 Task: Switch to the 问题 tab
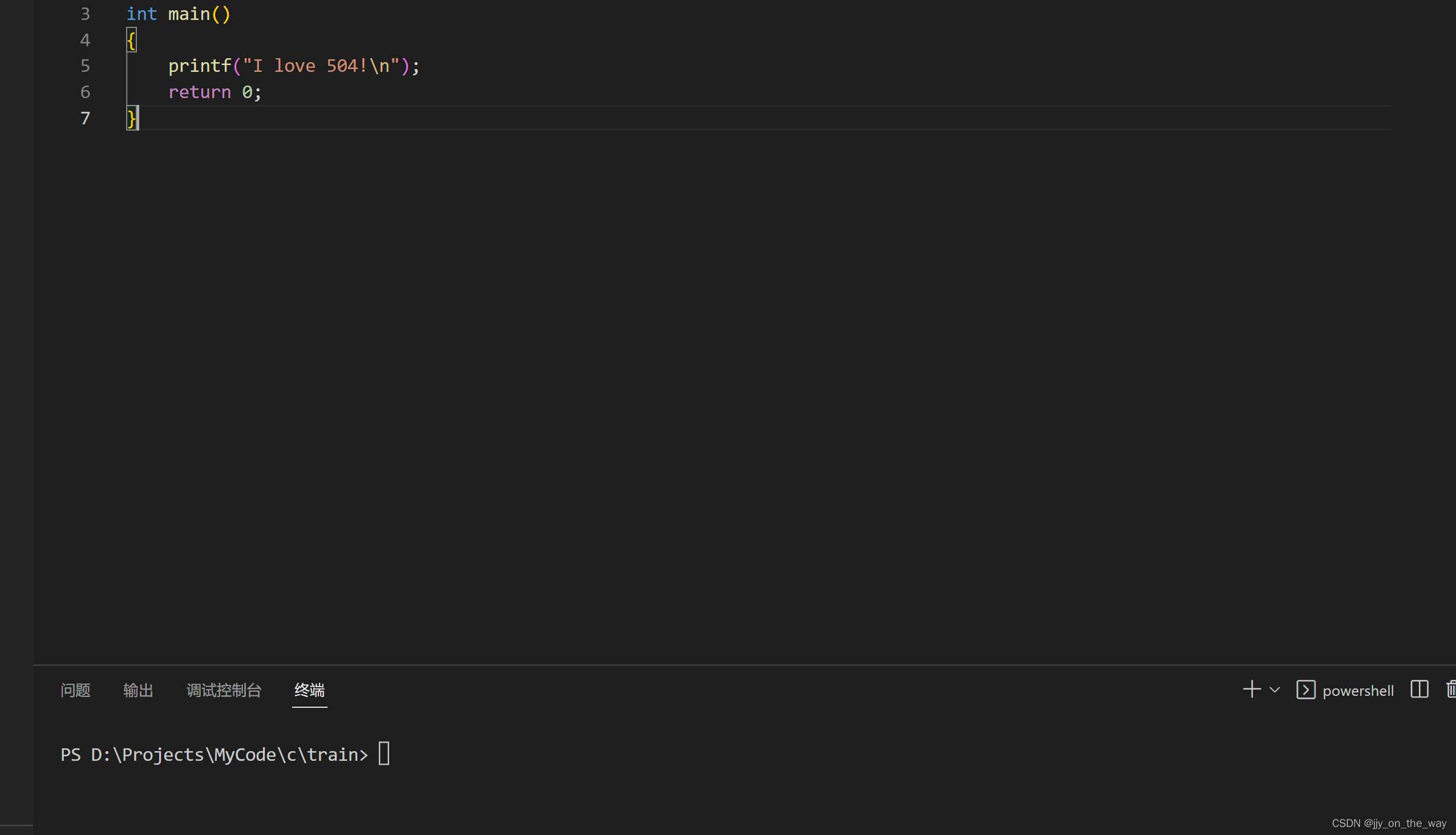tap(75, 690)
